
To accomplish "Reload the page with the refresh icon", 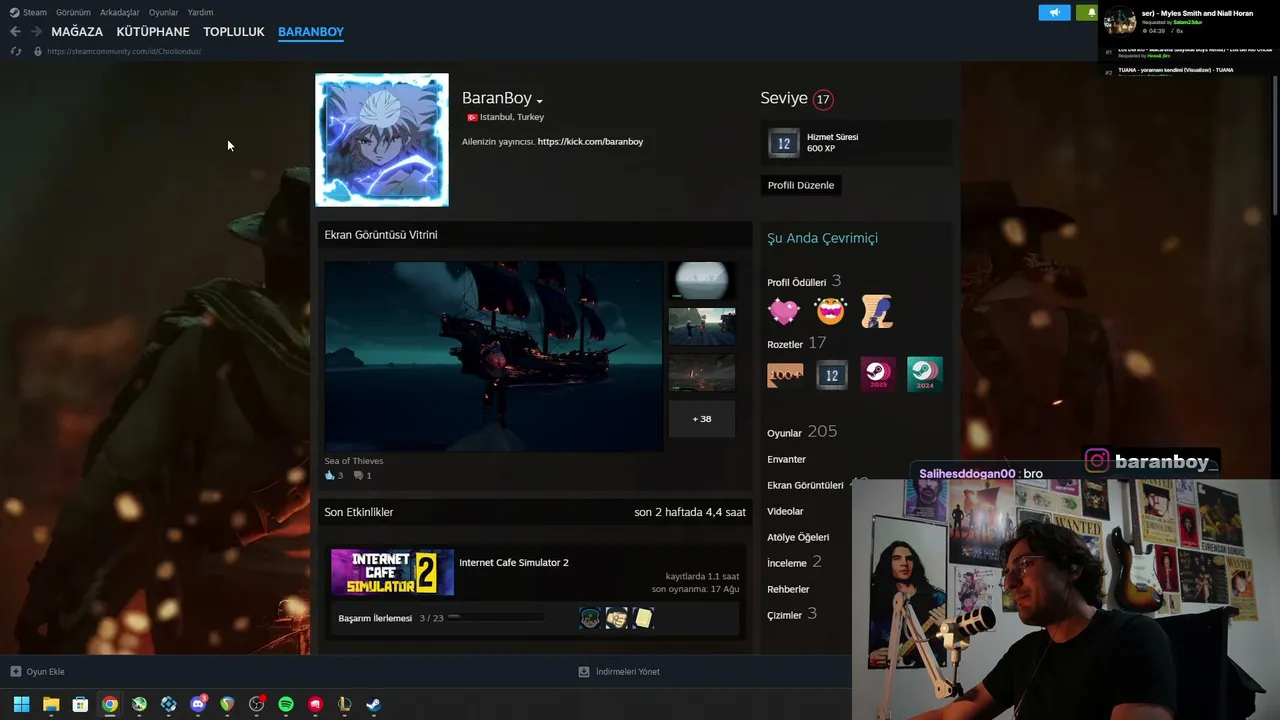I will tap(15, 51).
